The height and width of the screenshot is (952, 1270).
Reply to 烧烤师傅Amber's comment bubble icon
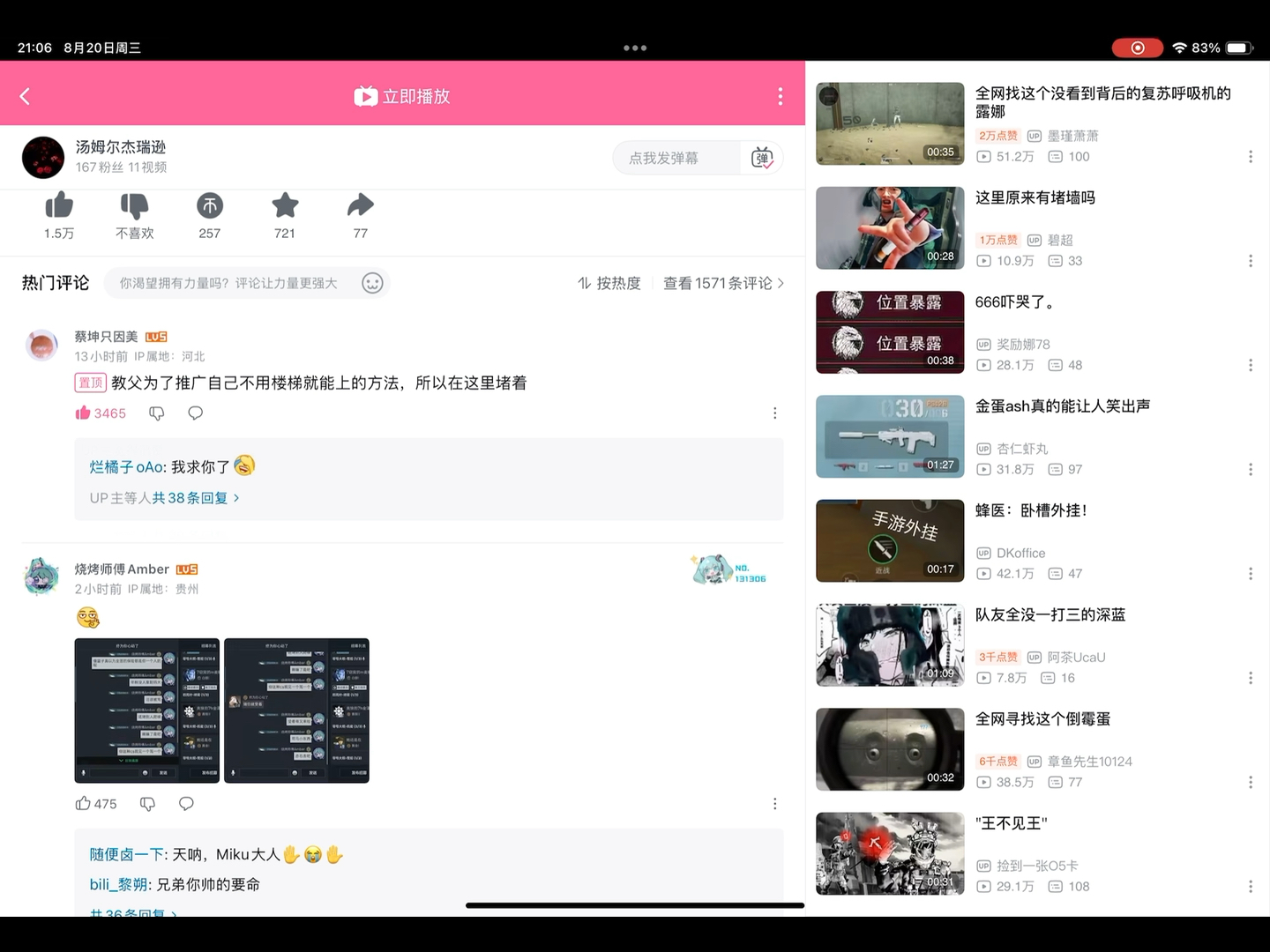[186, 803]
